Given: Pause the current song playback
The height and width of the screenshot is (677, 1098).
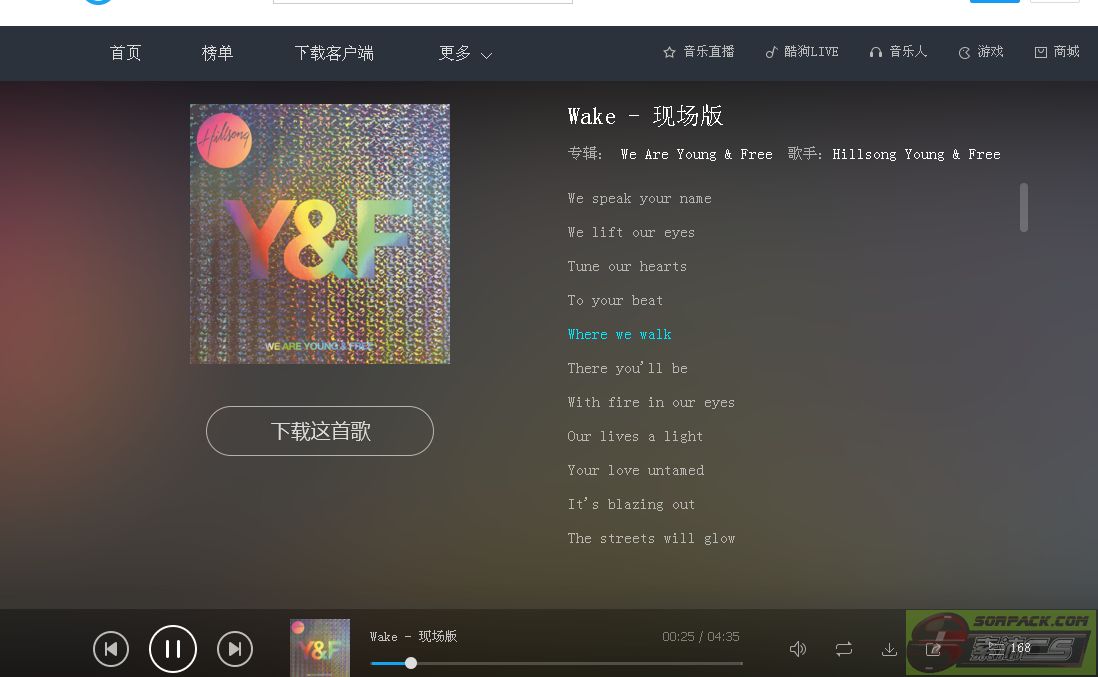Looking at the screenshot, I should click(172, 648).
